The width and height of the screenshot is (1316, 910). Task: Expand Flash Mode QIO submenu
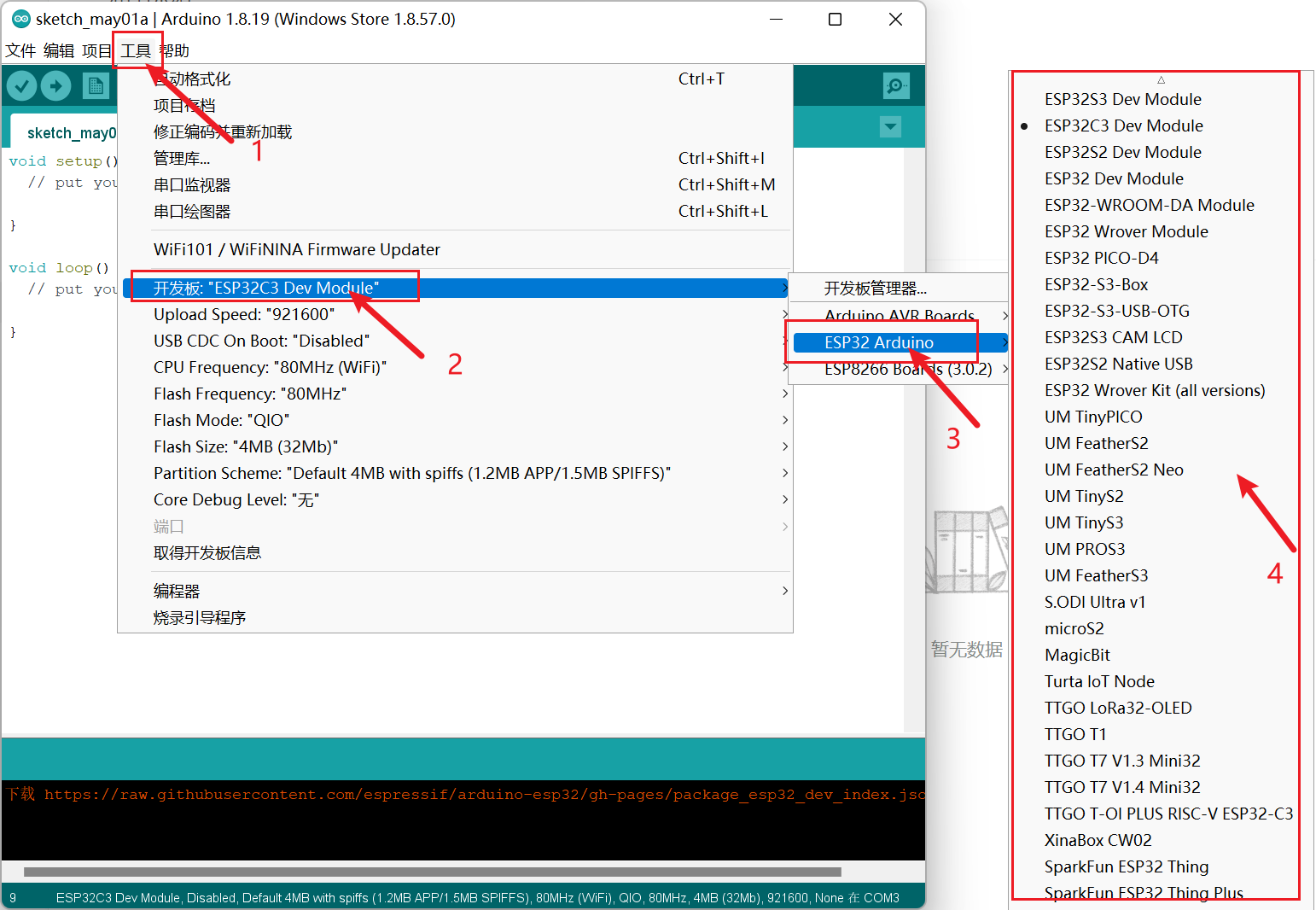[x=455, y=421]
